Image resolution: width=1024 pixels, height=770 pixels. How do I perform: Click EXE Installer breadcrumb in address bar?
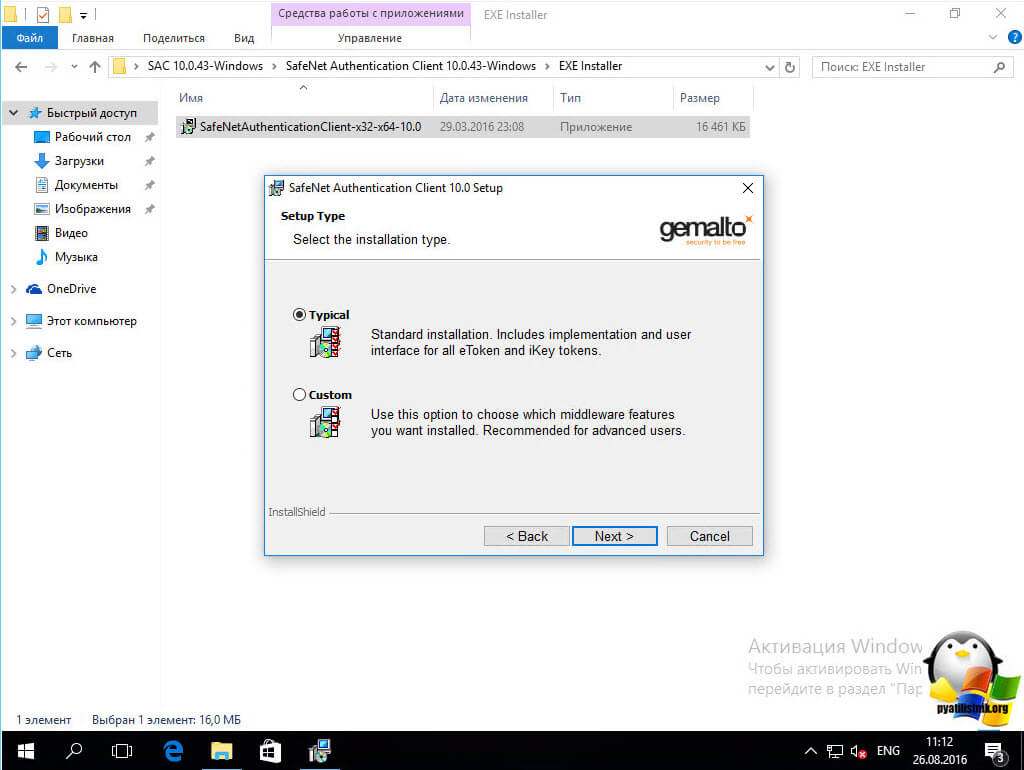click(590, 66)
